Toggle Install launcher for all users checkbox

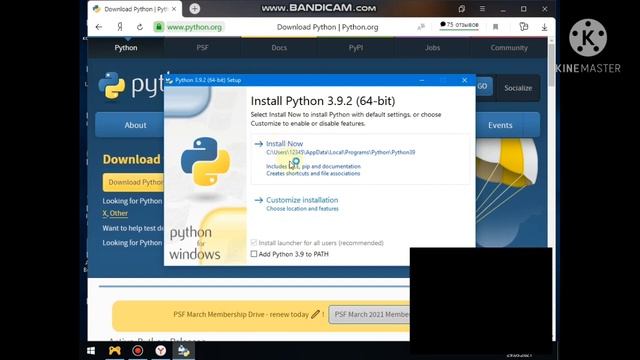tap(254, 242)
